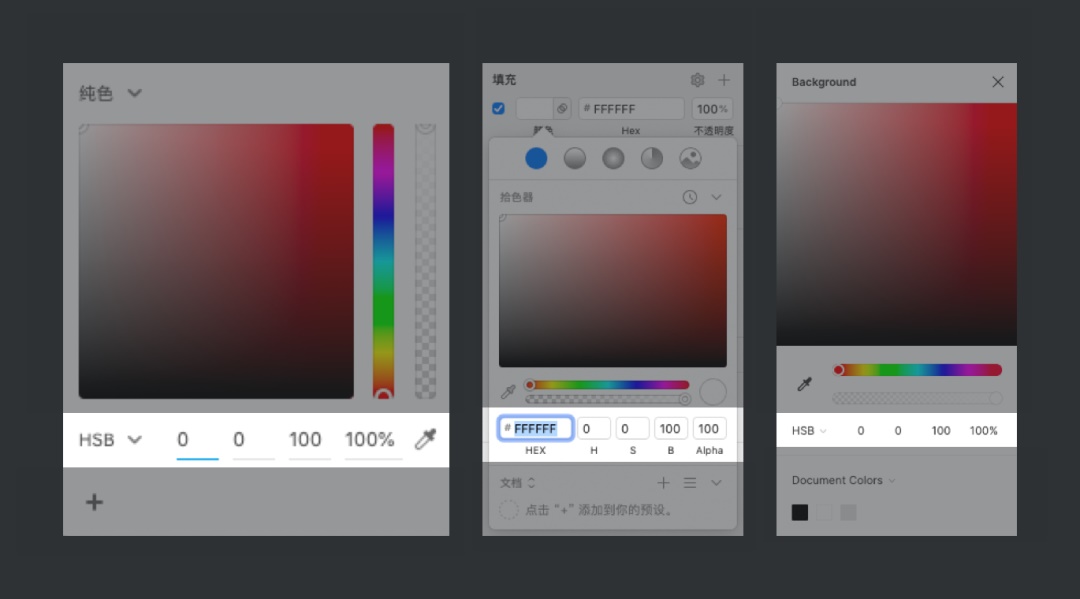Switch to the linear gradient tab
The image size is (1080, 599).
click(x=575, y=158)
